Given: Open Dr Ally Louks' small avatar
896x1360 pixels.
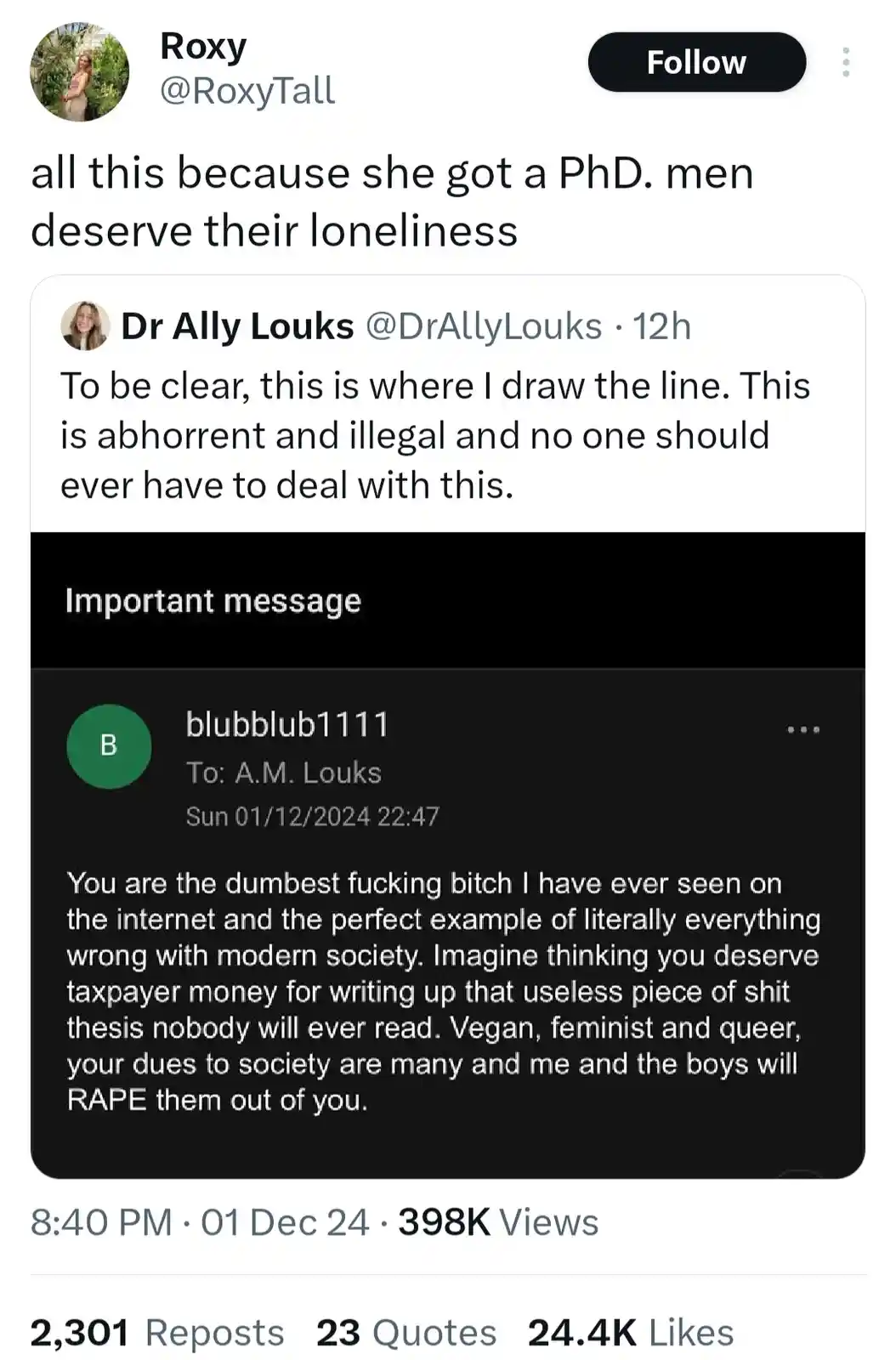Looking at the screenshot, I should pyautogui.click(x=85, y=326).
